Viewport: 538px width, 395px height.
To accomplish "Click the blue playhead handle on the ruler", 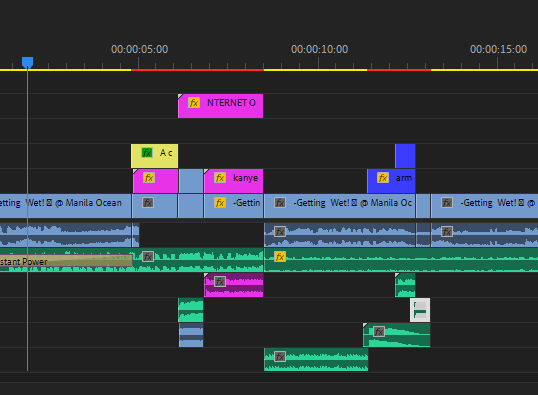I will click(27, 62).
